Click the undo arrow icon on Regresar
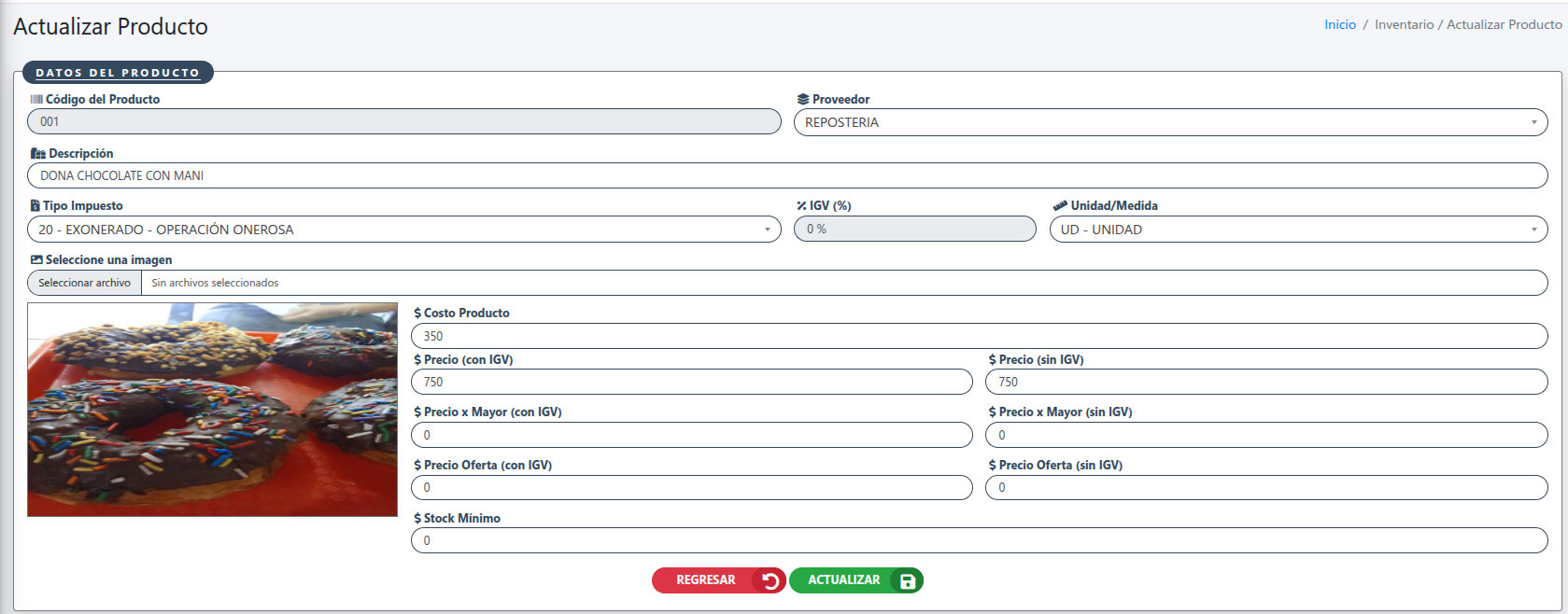 pyautogui.click(x=770, y=580)
